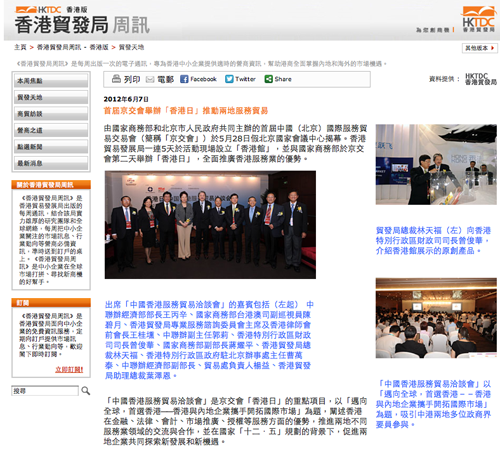Viewport: 500px width, 449px height.
Task: Click caption starting 貿發局總裁林天福
Action: [x=433, y=240]
